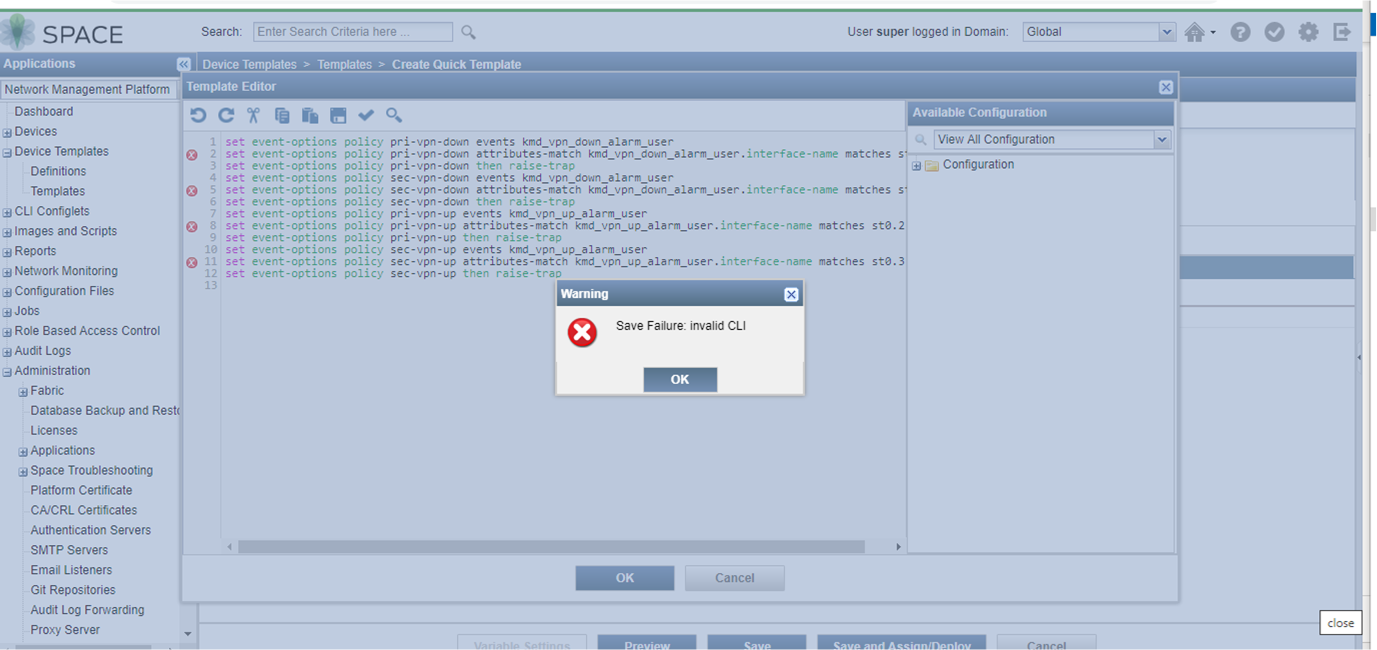
Task: Open search using the magnifier editor icon
Action: click(393, 115)
